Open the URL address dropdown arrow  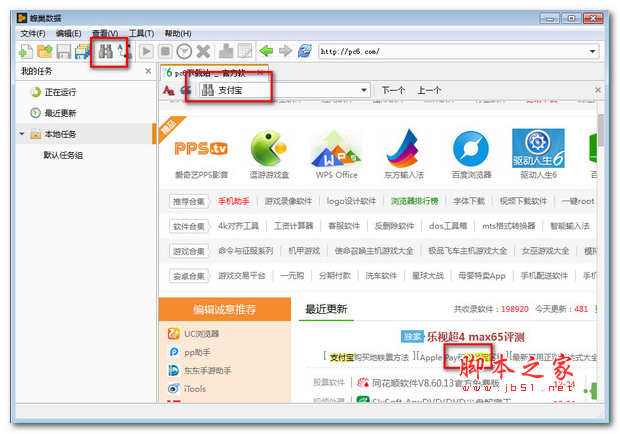pos(592,51)
